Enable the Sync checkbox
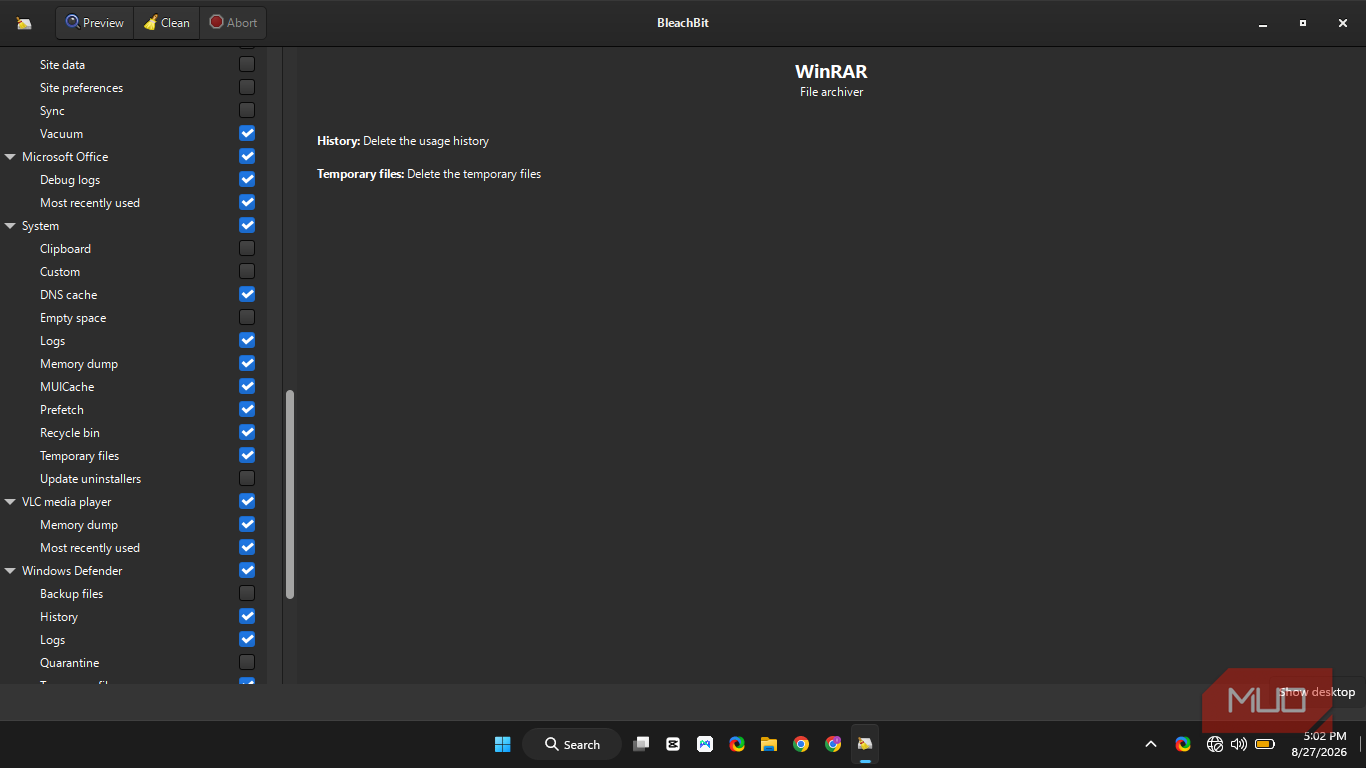Viewport: 1366px width, 768px height. 247,110
